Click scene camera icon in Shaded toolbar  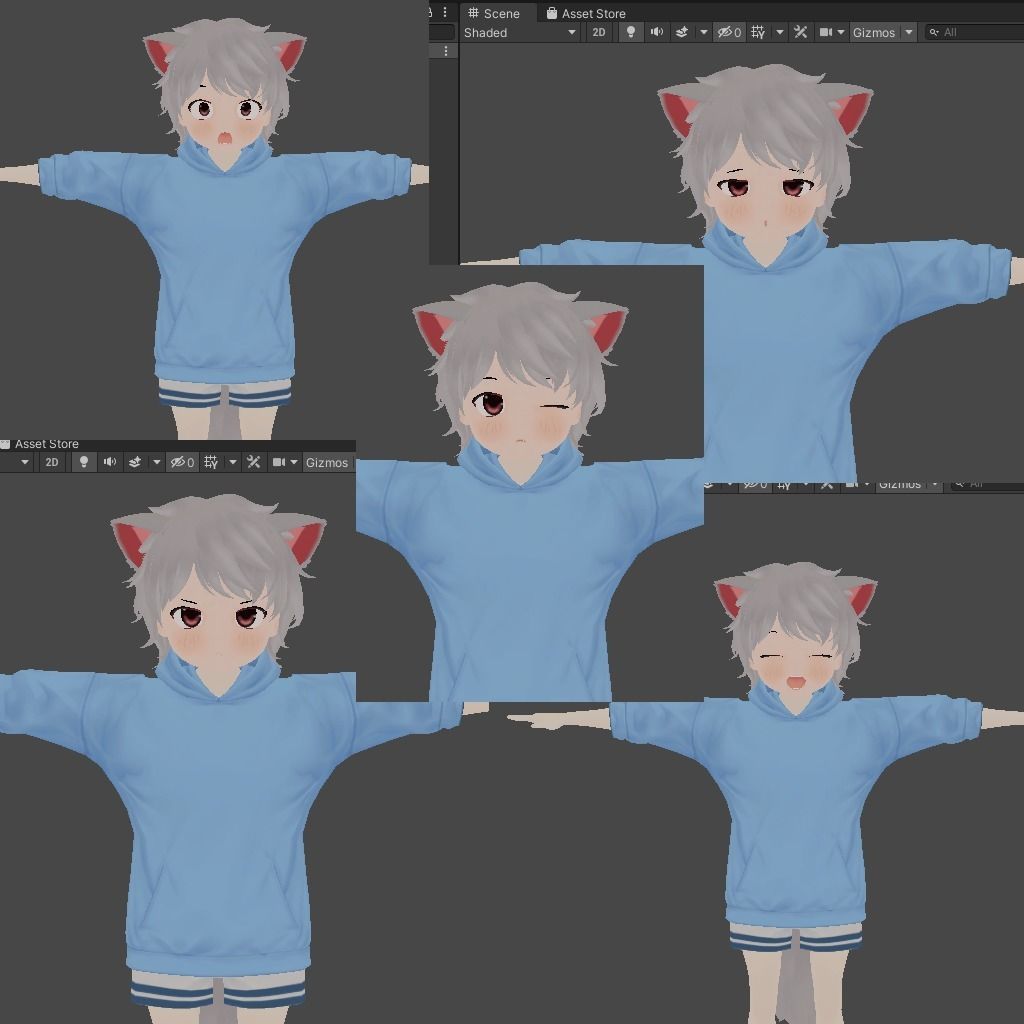click(x=826, y=32)
